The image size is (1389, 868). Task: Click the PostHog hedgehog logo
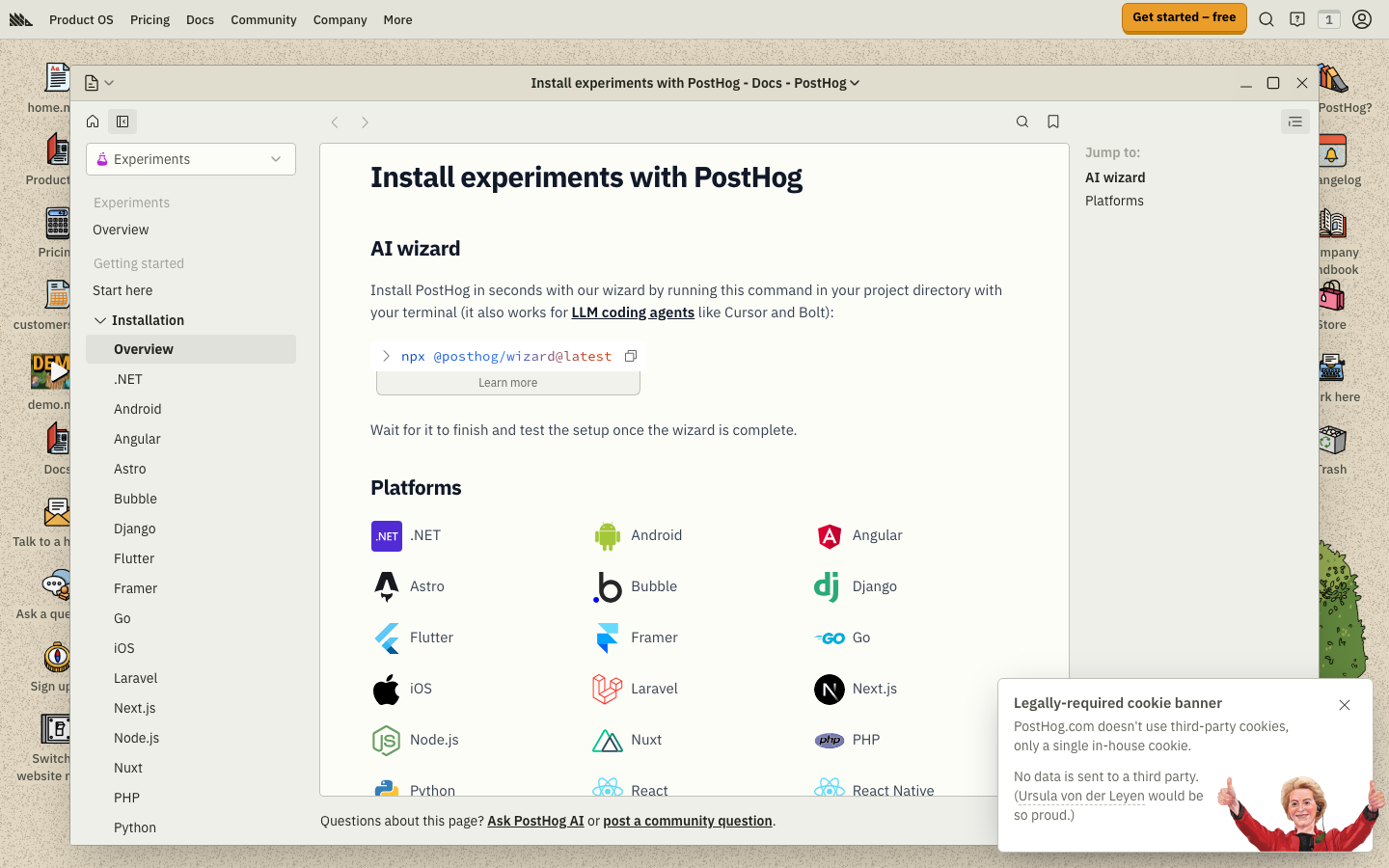point(21,19)
